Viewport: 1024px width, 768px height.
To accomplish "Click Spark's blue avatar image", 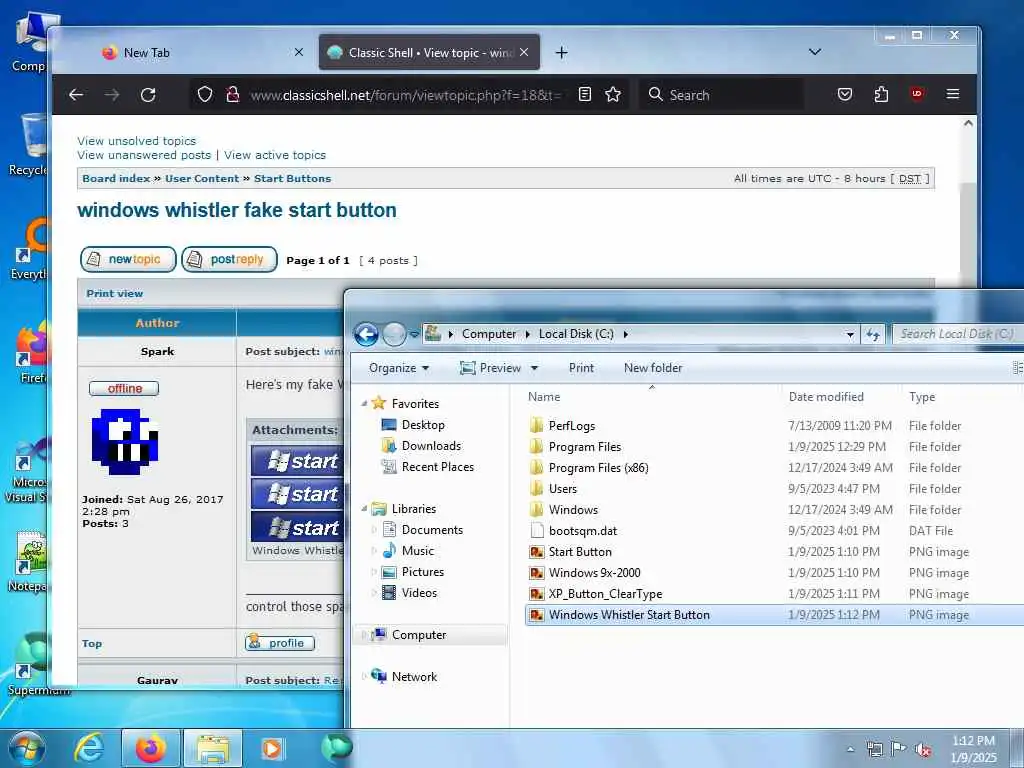I will click(125, 441).
